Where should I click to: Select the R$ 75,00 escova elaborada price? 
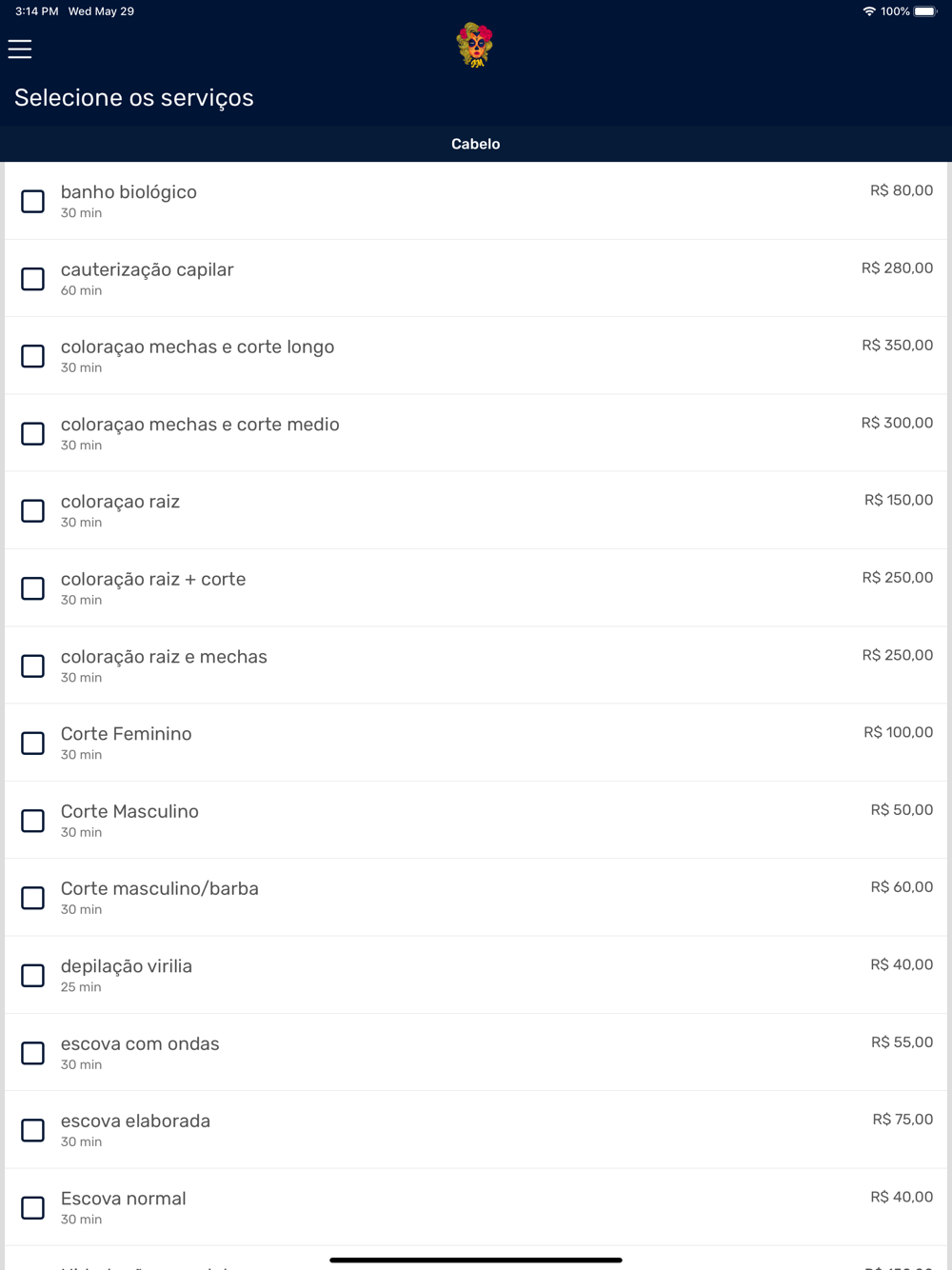click(x=902, y=1120)
